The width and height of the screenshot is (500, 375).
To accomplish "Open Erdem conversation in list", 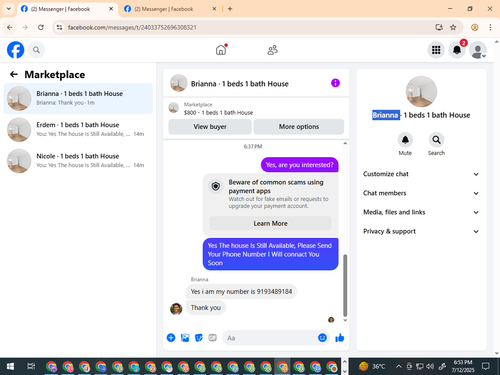I will (78, 130).
